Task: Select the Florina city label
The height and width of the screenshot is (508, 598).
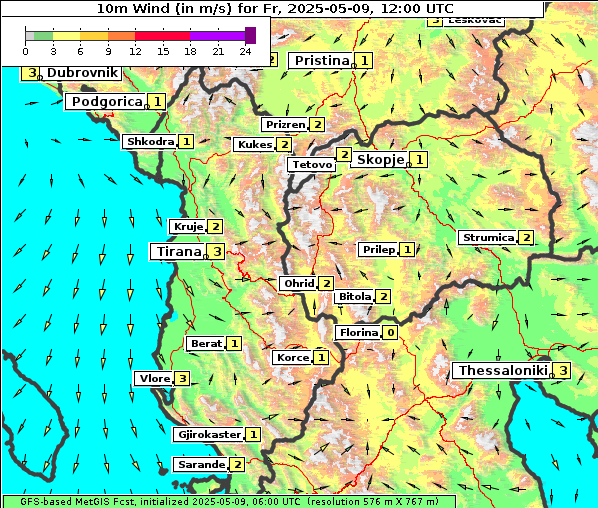Action: (359, 333)
